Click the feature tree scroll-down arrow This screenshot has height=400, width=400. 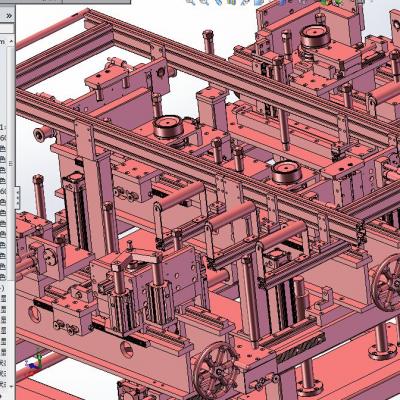(x=12, y=386)
